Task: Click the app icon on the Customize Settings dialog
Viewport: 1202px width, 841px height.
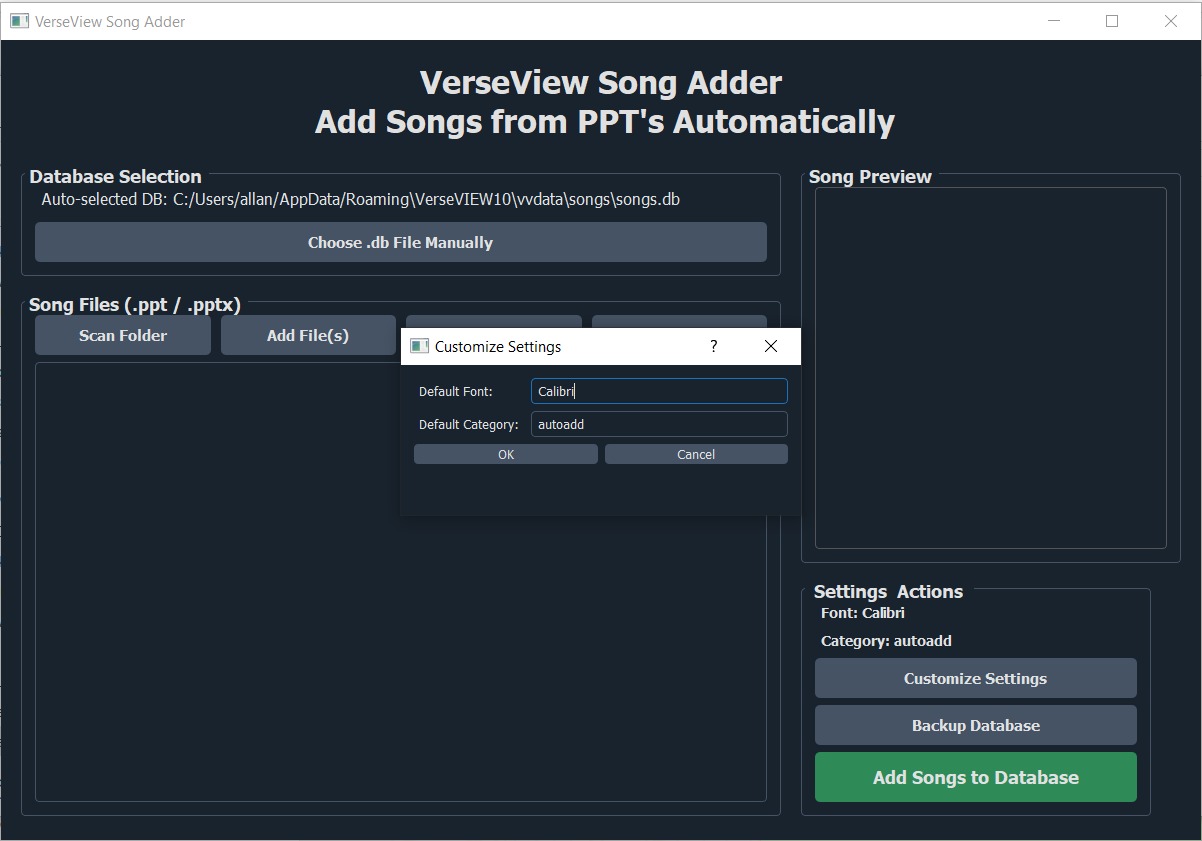Action: point(419,346)
